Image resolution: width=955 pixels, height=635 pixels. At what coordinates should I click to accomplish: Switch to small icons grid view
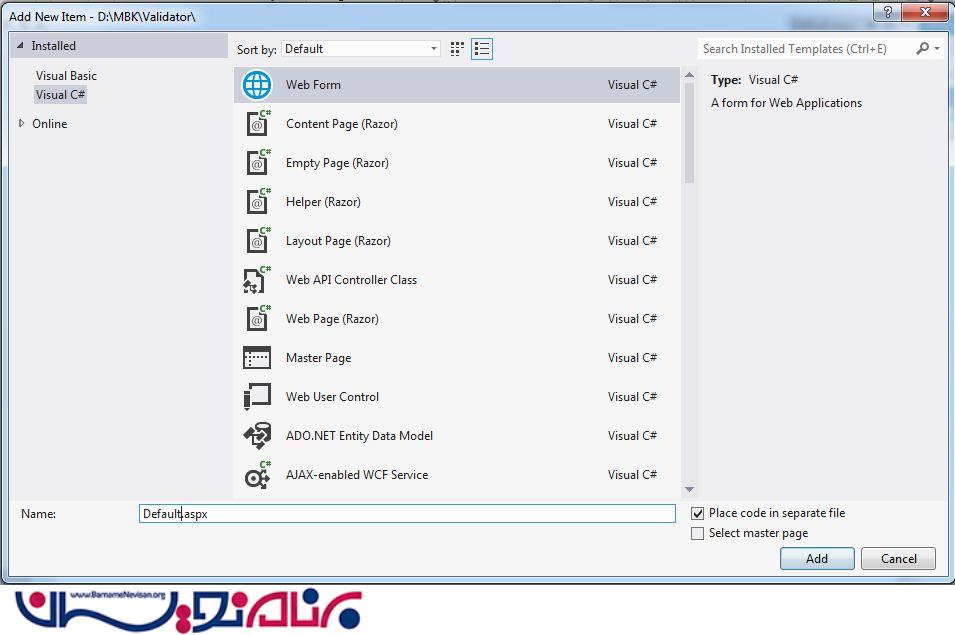pos(458,49)
